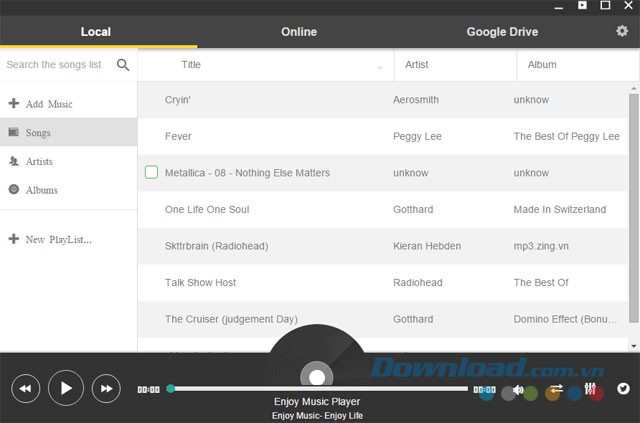
Task: Select the song Fever
Action: (178, 136)
